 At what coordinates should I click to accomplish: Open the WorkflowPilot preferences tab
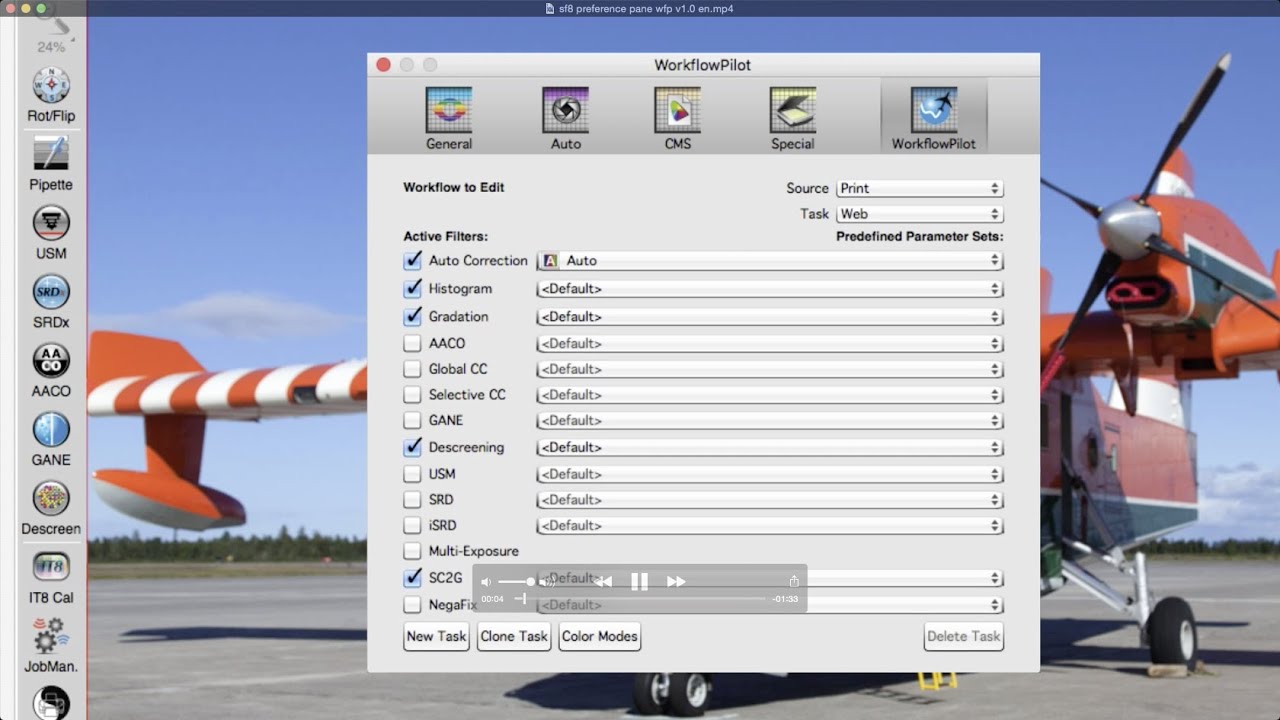934,118
